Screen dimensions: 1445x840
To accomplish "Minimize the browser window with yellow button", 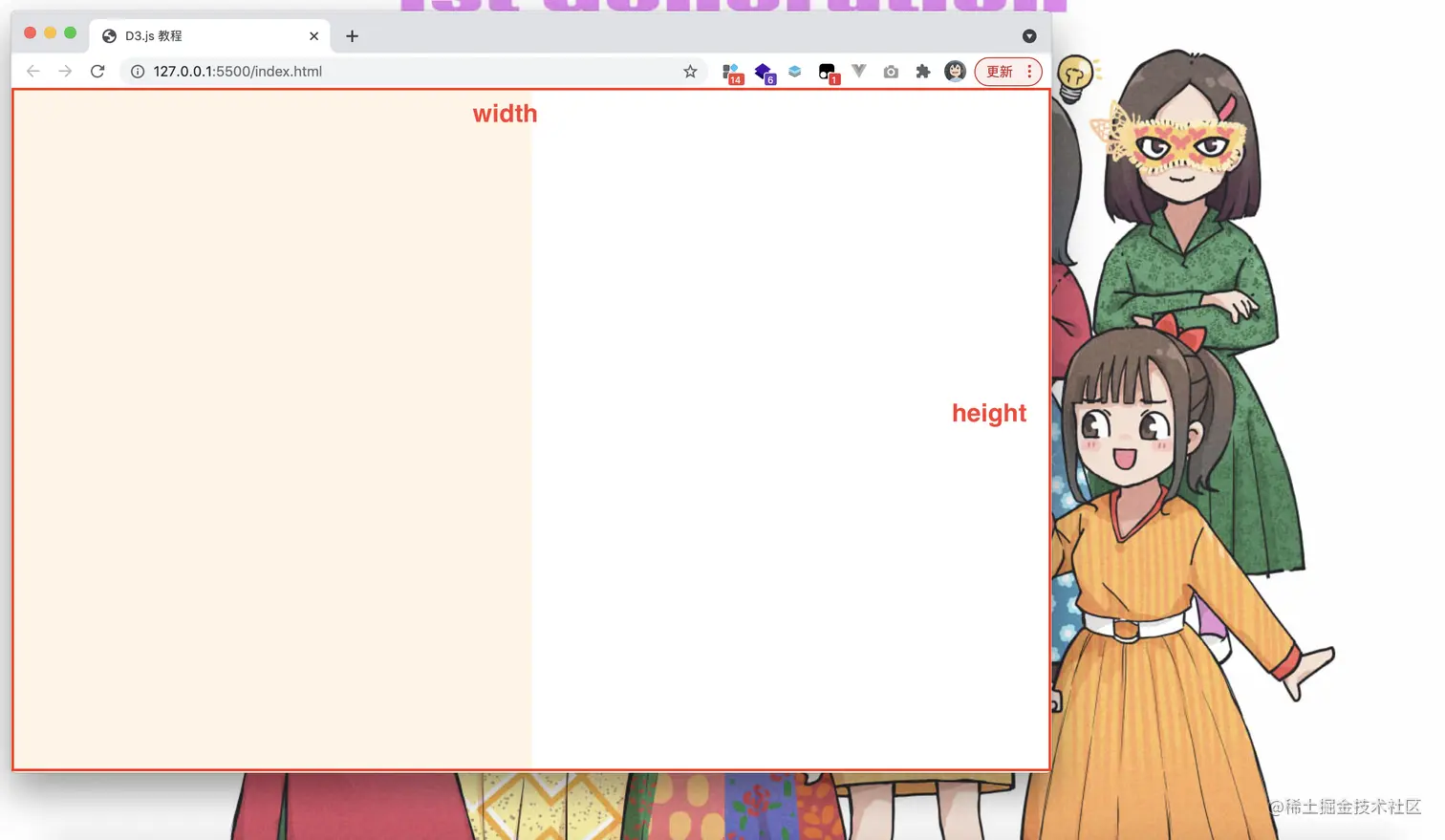I will tap(50, 33).
